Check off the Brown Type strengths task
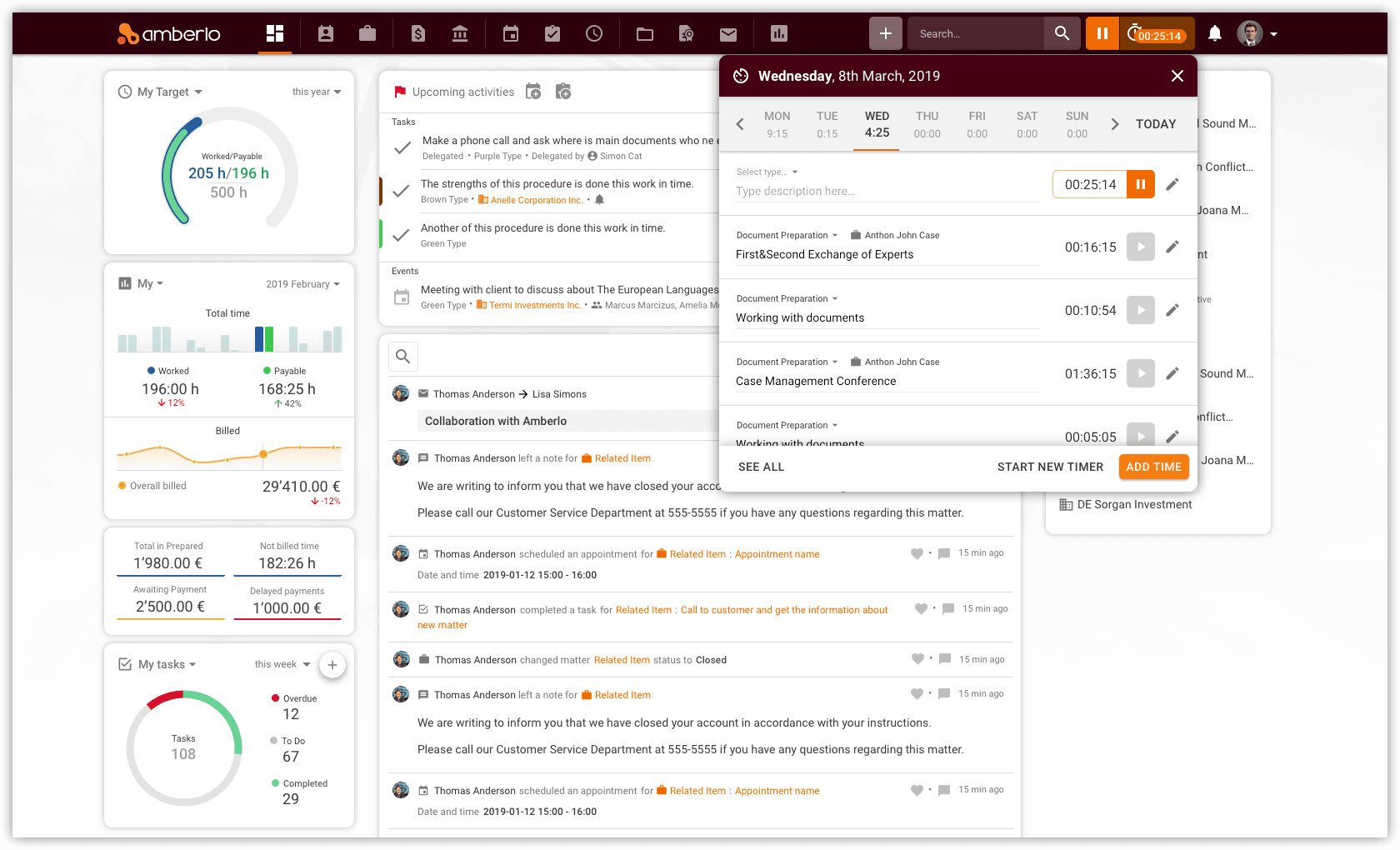This screenshot has width=1400, height=850. 401,191
